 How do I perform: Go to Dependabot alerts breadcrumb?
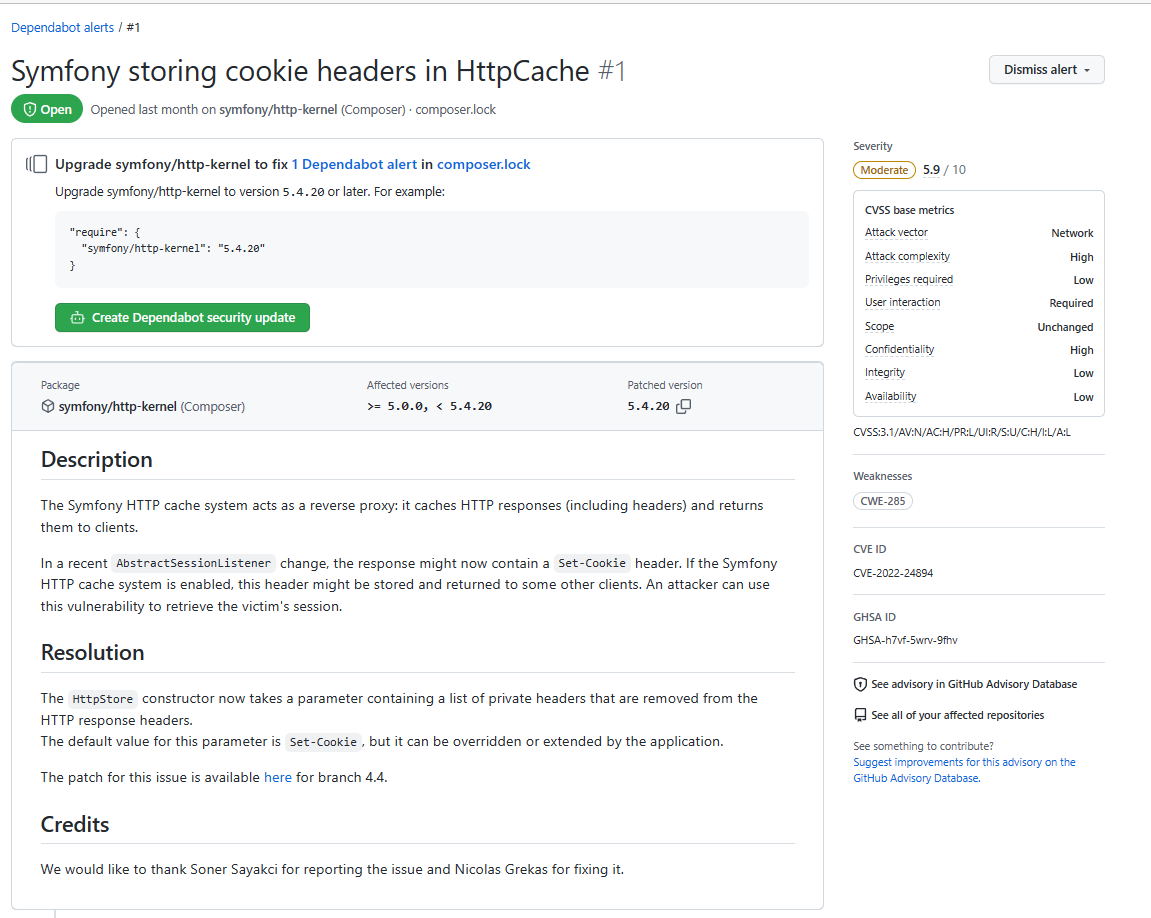click(62, 28)
